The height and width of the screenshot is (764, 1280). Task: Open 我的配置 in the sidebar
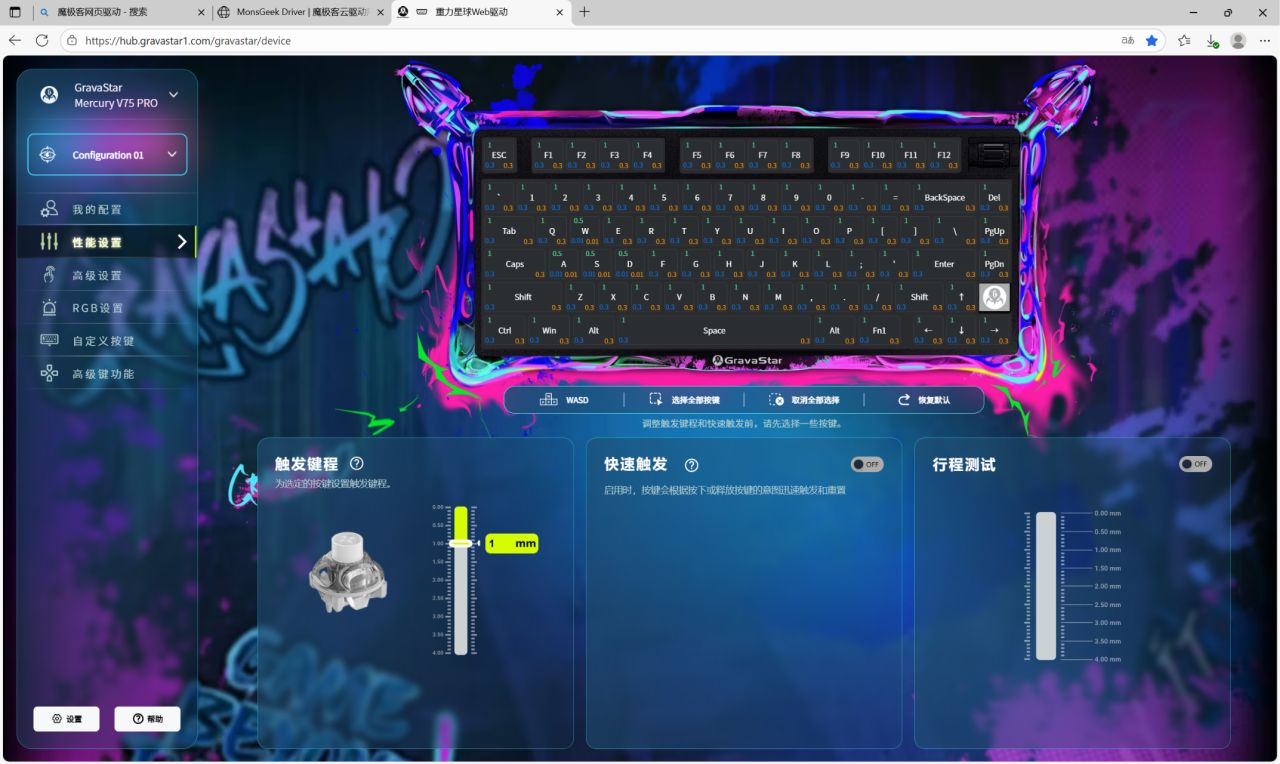tap(107, 209)
